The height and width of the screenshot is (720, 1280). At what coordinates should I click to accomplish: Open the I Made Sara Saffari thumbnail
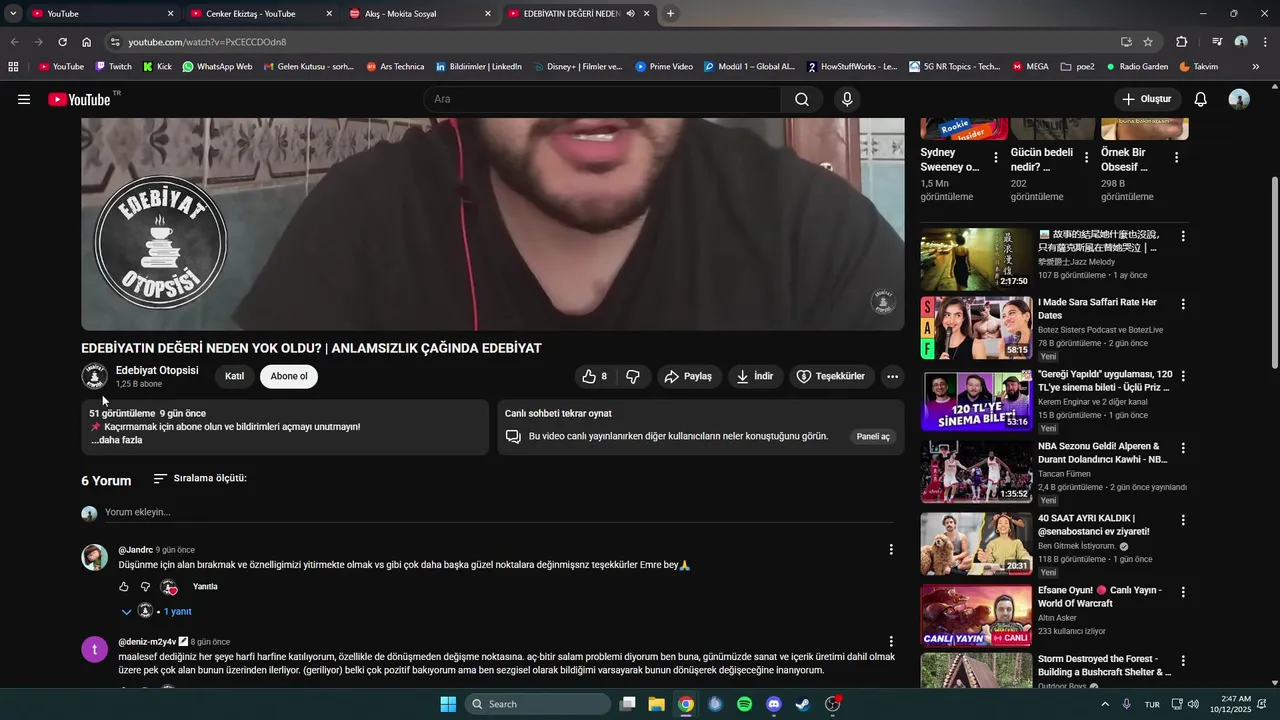[x=976, y=327]
